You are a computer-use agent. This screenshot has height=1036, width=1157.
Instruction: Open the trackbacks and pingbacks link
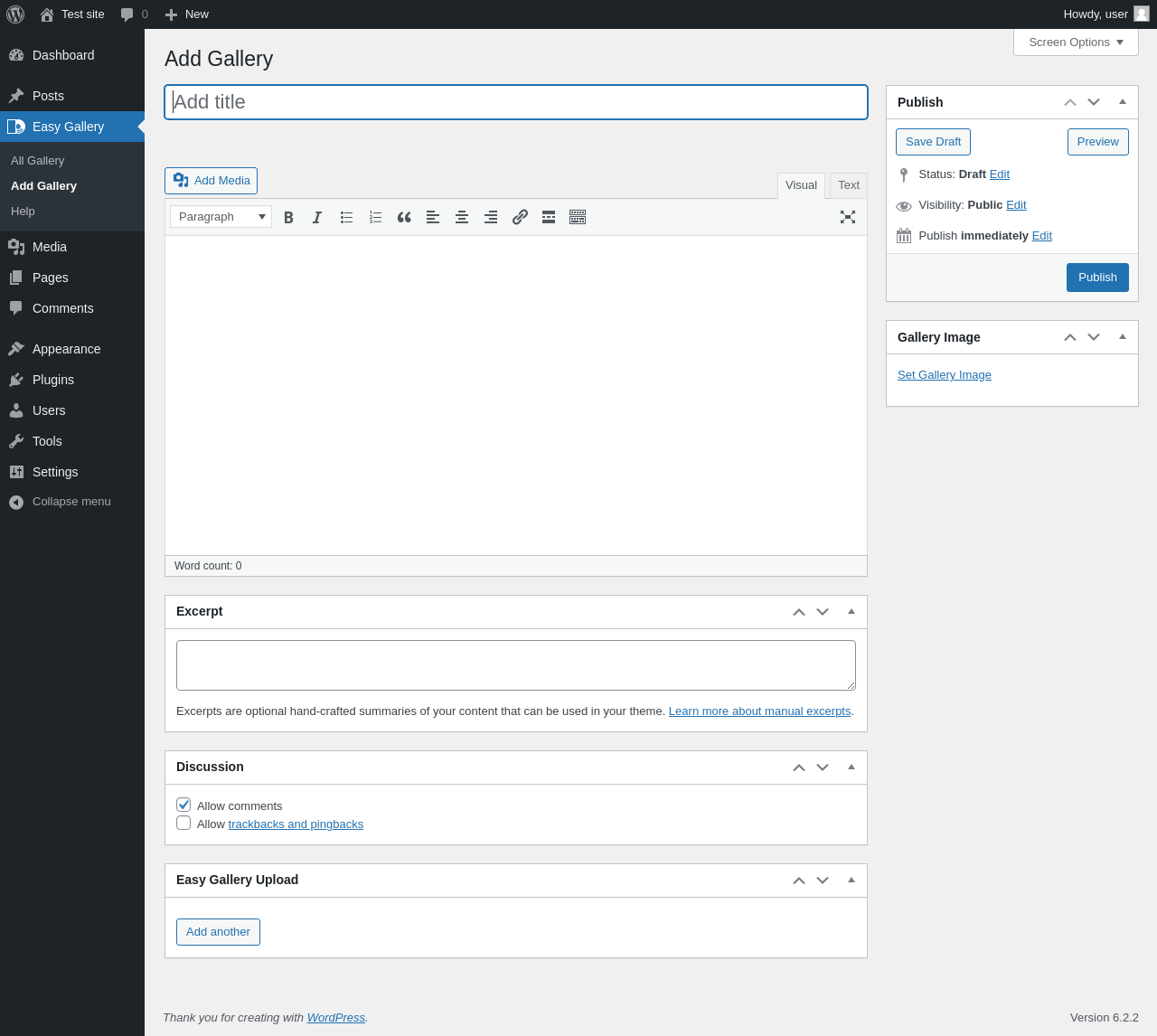click(x=296, y=824)
